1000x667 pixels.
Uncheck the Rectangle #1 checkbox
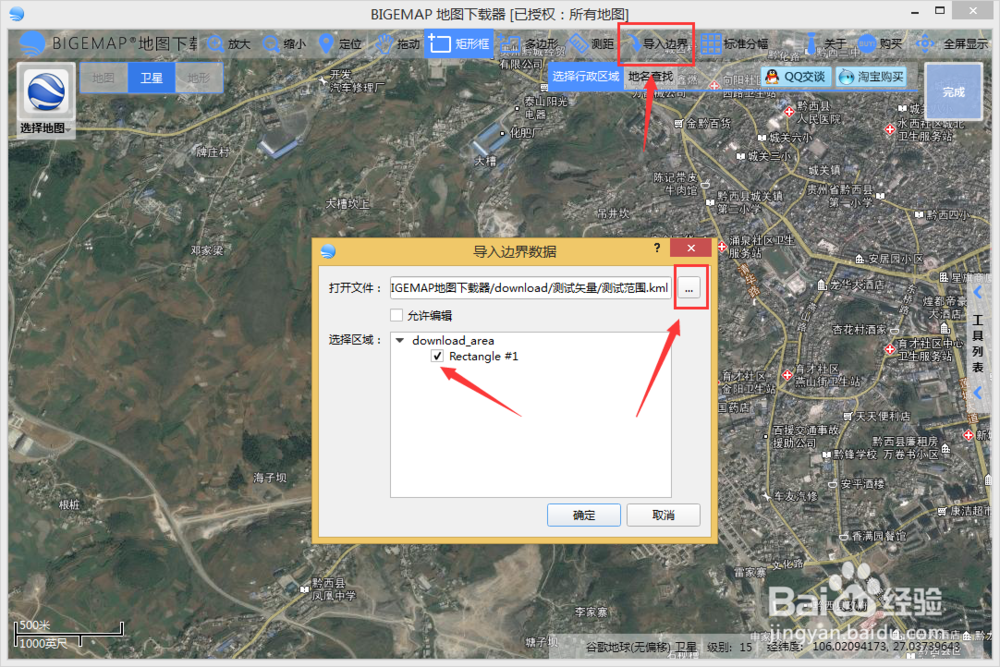(x=437, y=356)
